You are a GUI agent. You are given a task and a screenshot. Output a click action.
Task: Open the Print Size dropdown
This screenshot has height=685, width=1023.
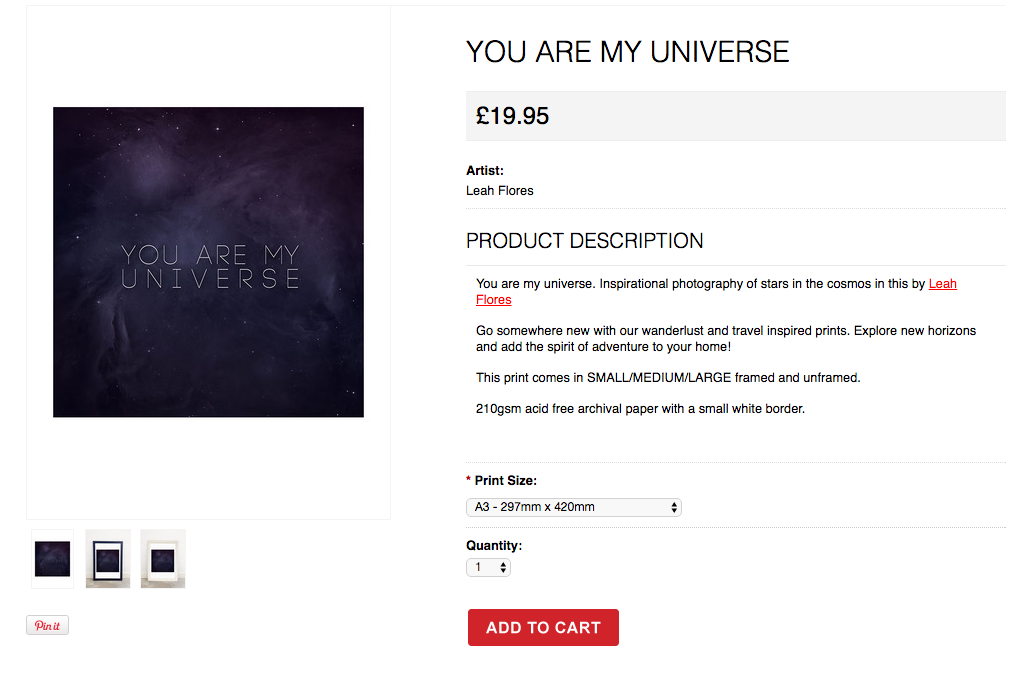tap(573, 507)
